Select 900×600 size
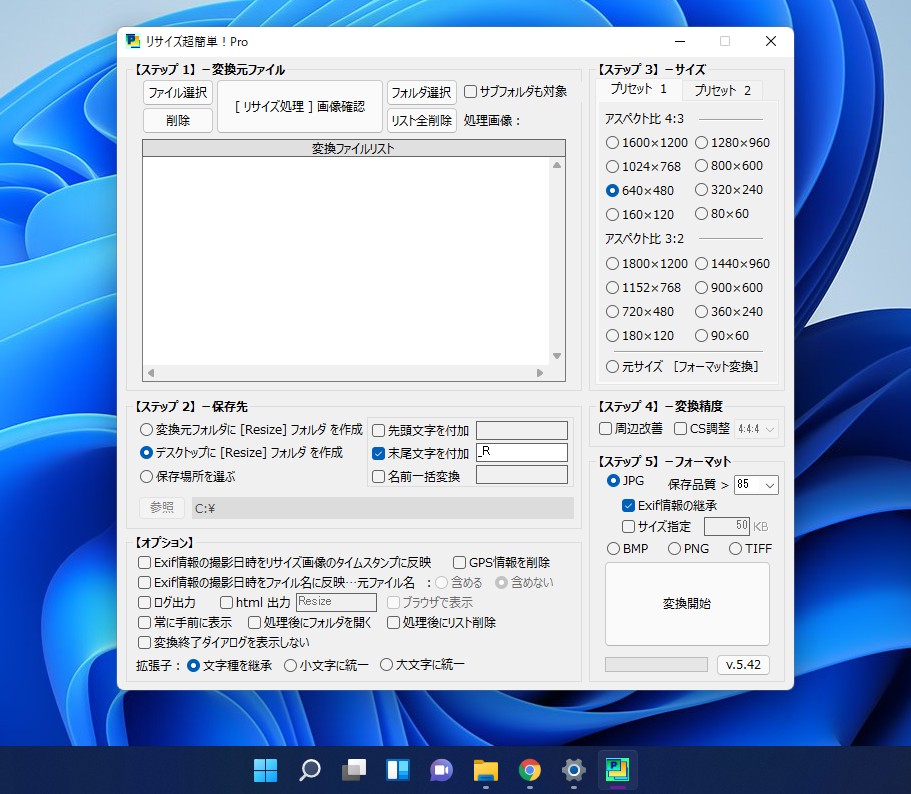The image size is (911, 794). 729,288
